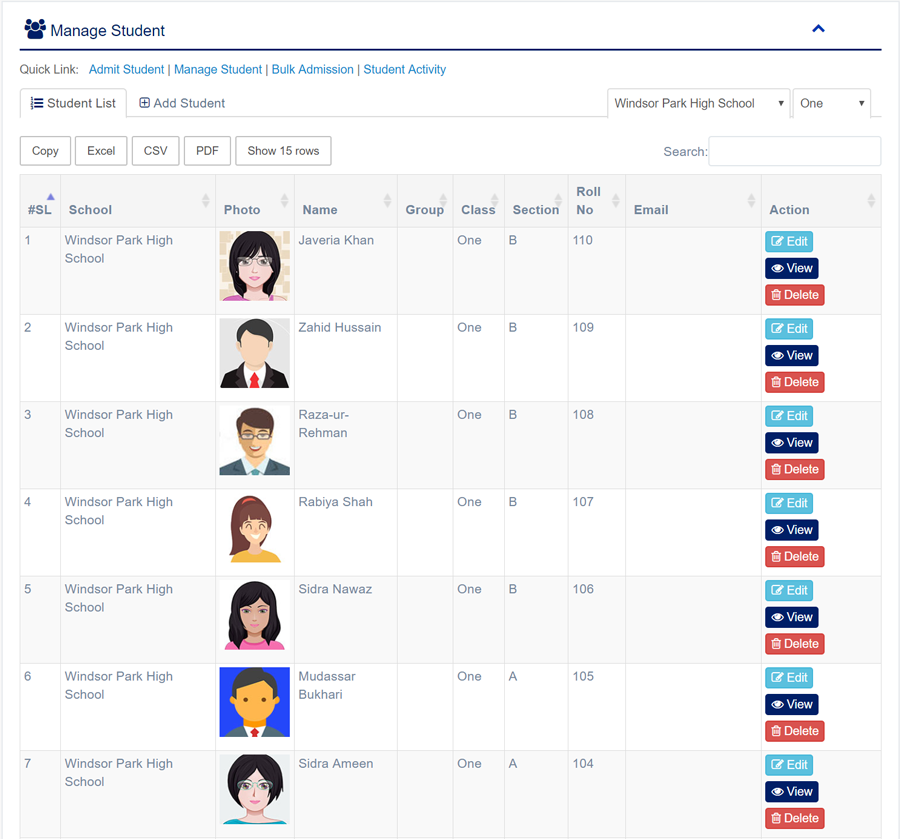Edit Javeria Khan's student record
900x839 pixels.
[x=789, y=242]
